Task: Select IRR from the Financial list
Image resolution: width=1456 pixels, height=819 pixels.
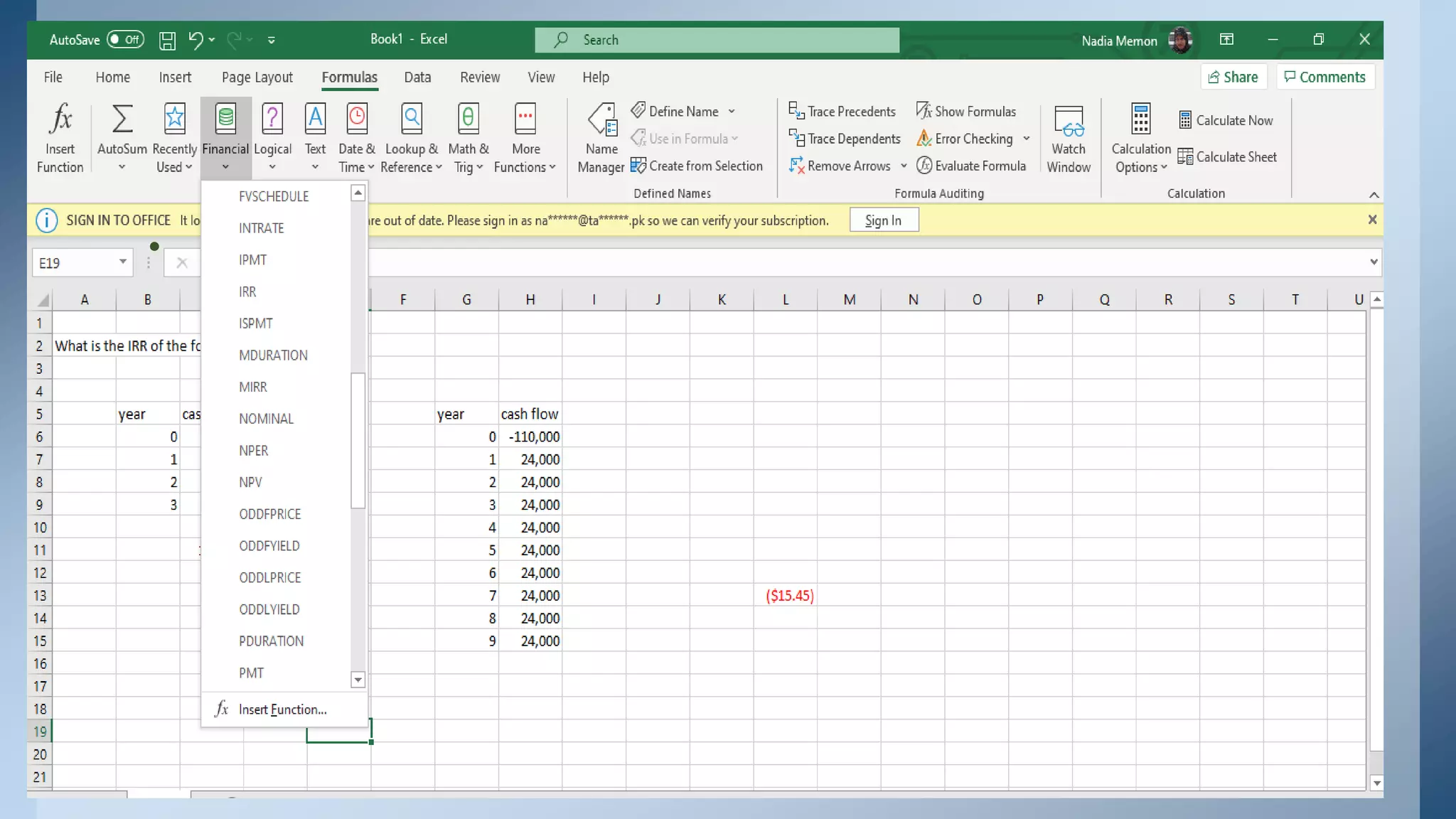Action: 247,291
